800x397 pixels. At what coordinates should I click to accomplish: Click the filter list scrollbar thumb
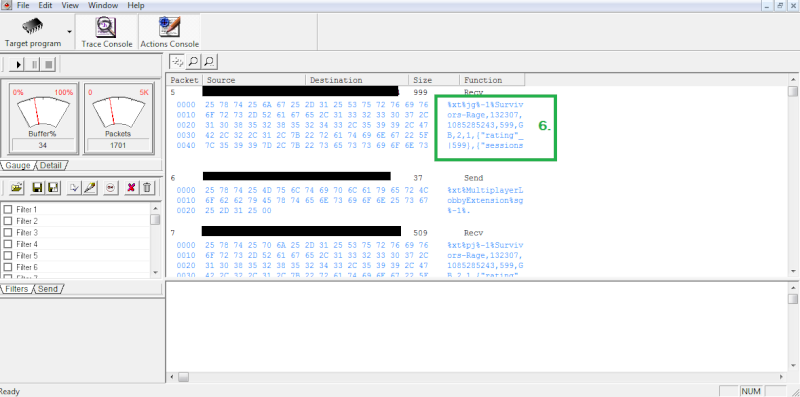(155, 219)
